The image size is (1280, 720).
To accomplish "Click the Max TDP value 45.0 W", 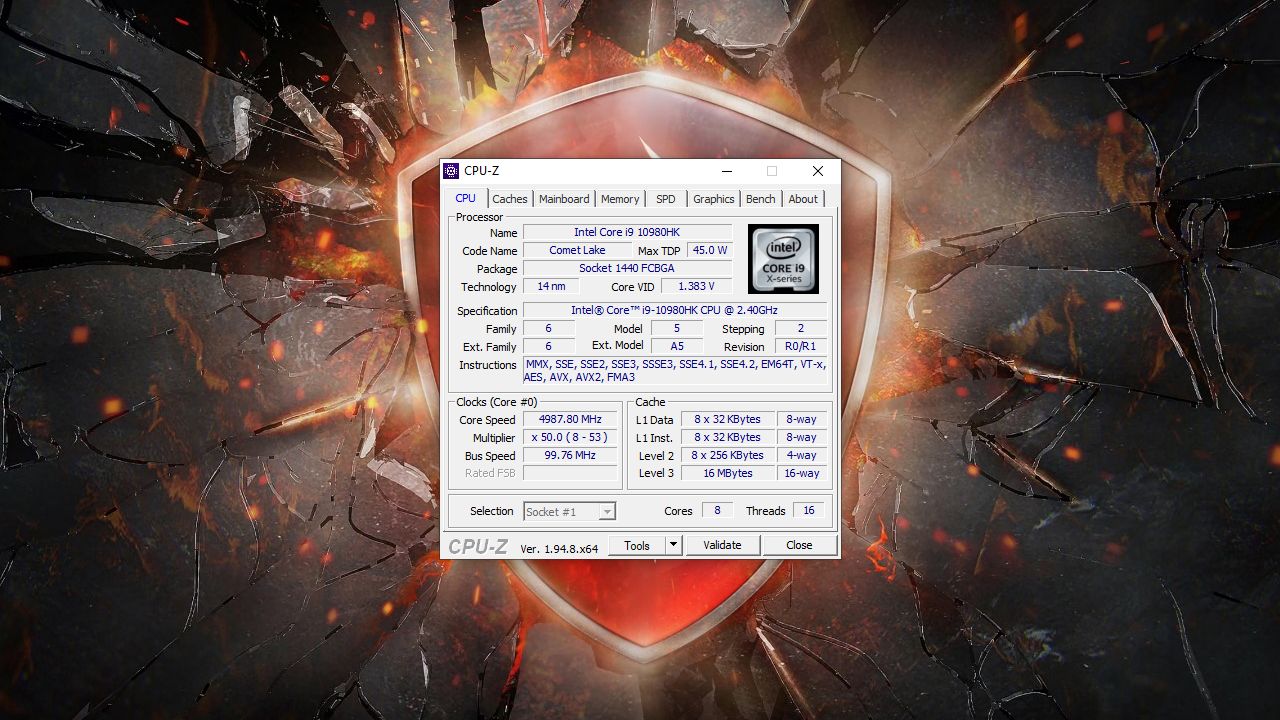I will tap(710, 250).
